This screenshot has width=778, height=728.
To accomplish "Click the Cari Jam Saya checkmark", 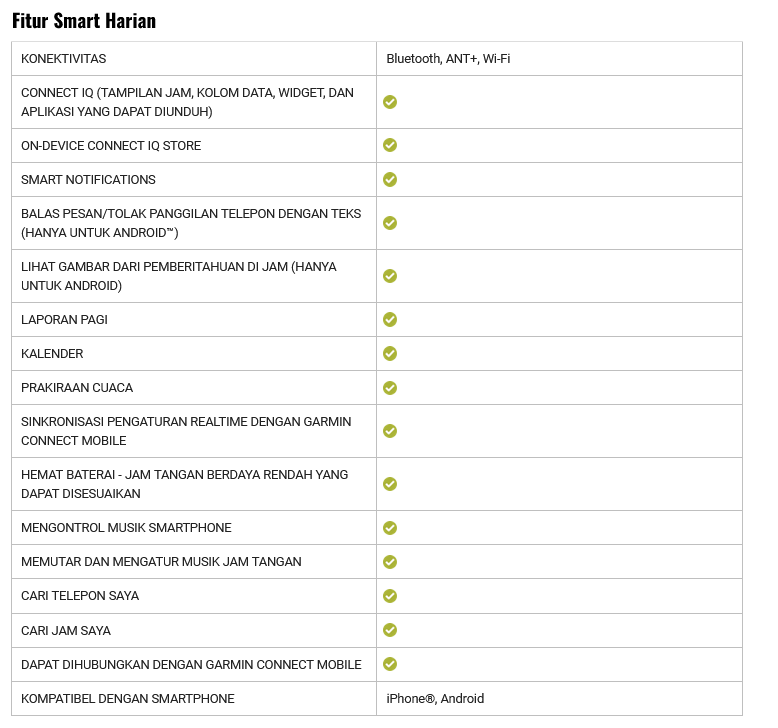I will (x=390, y=630).
